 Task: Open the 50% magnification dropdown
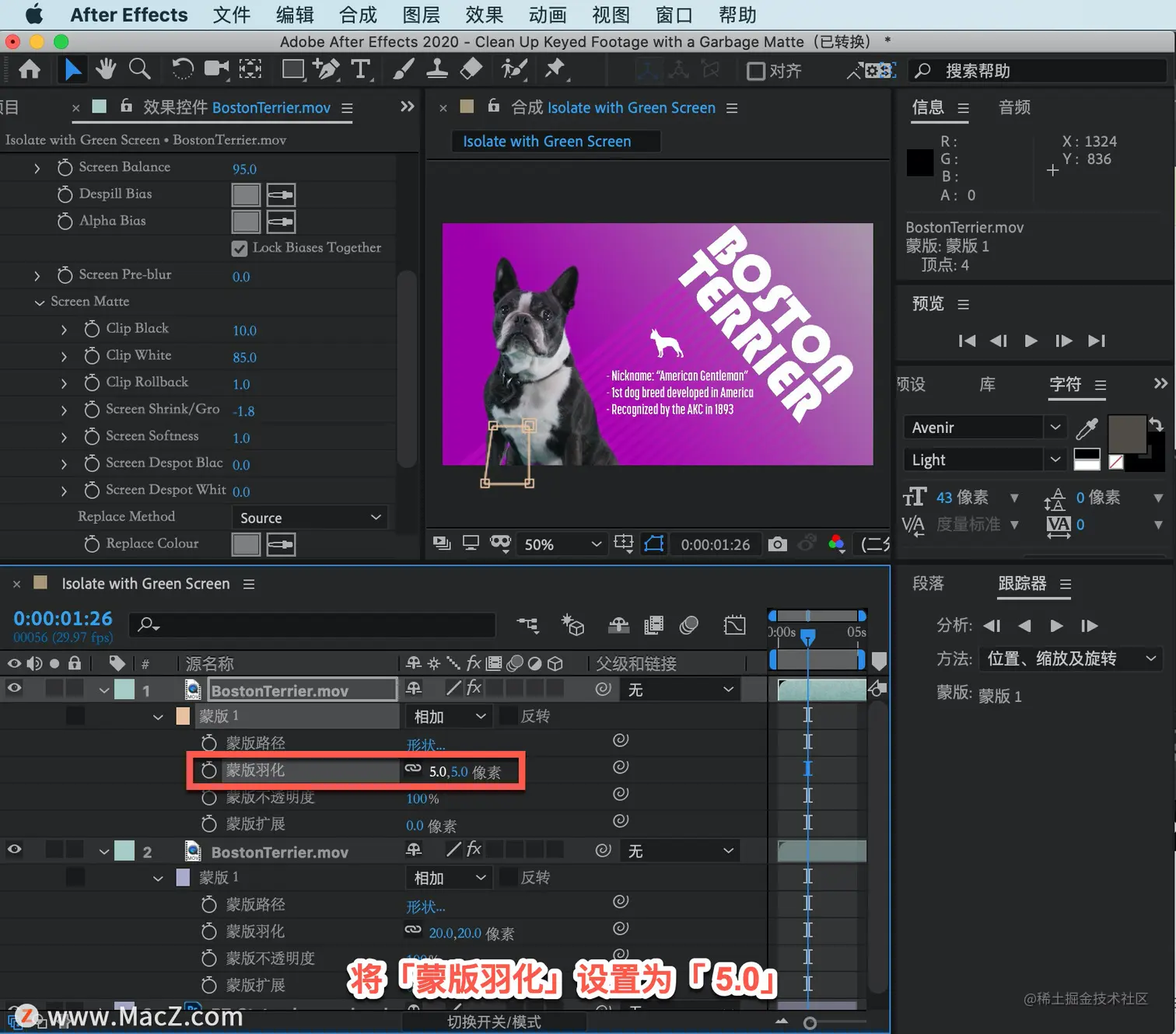563,544
